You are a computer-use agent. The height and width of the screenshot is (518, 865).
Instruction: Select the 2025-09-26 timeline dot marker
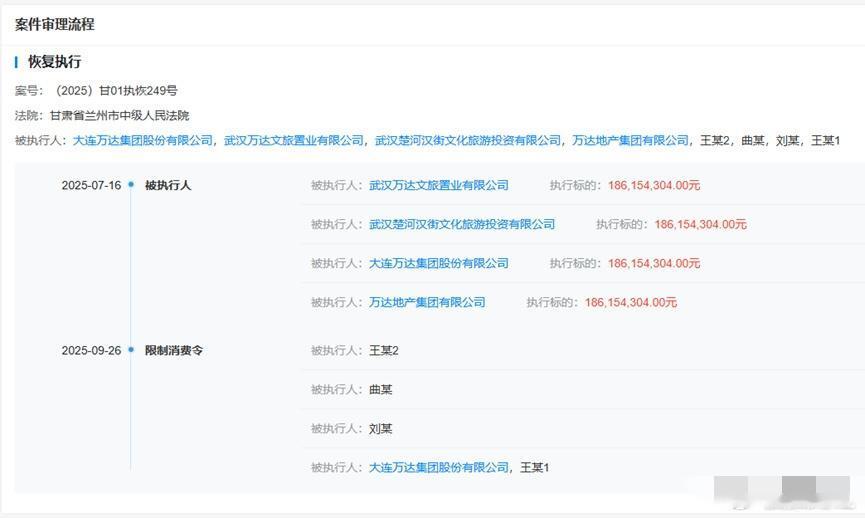(131, 350)
